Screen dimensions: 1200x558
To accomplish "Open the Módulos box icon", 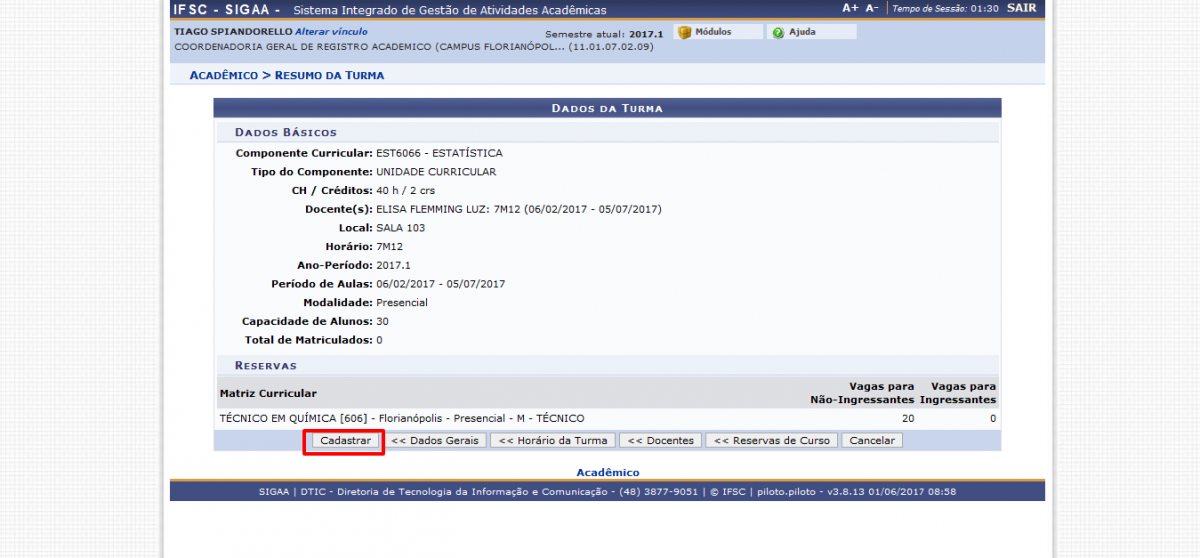I will click(685, 32).
